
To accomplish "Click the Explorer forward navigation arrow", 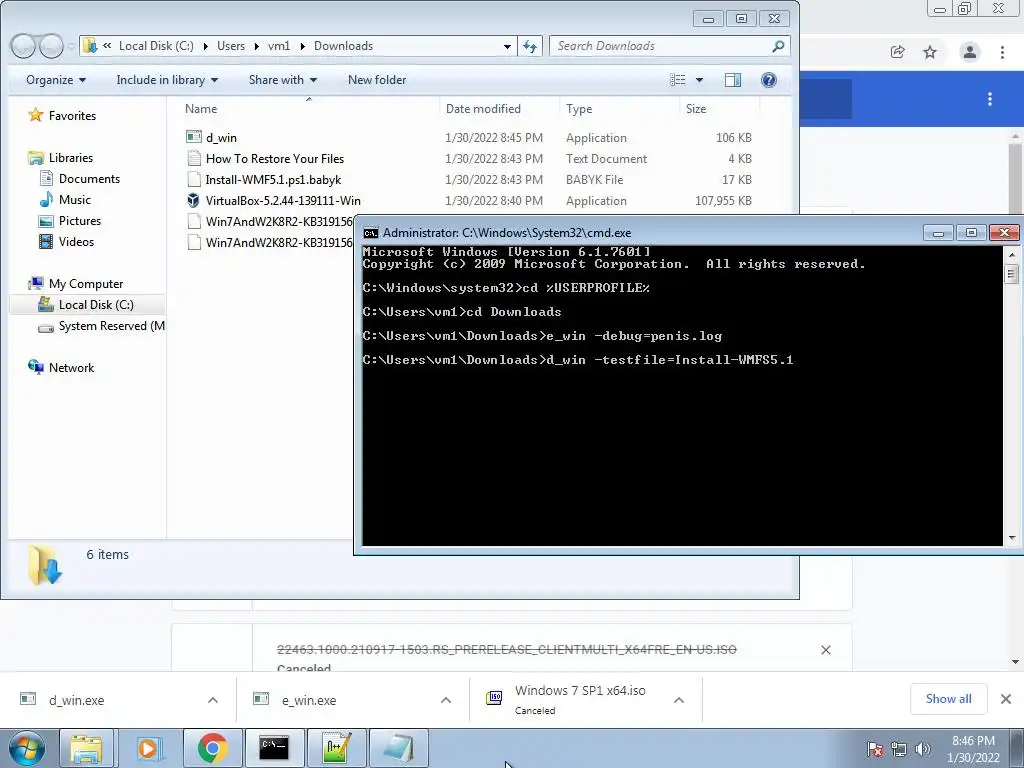I will (50, 46).
